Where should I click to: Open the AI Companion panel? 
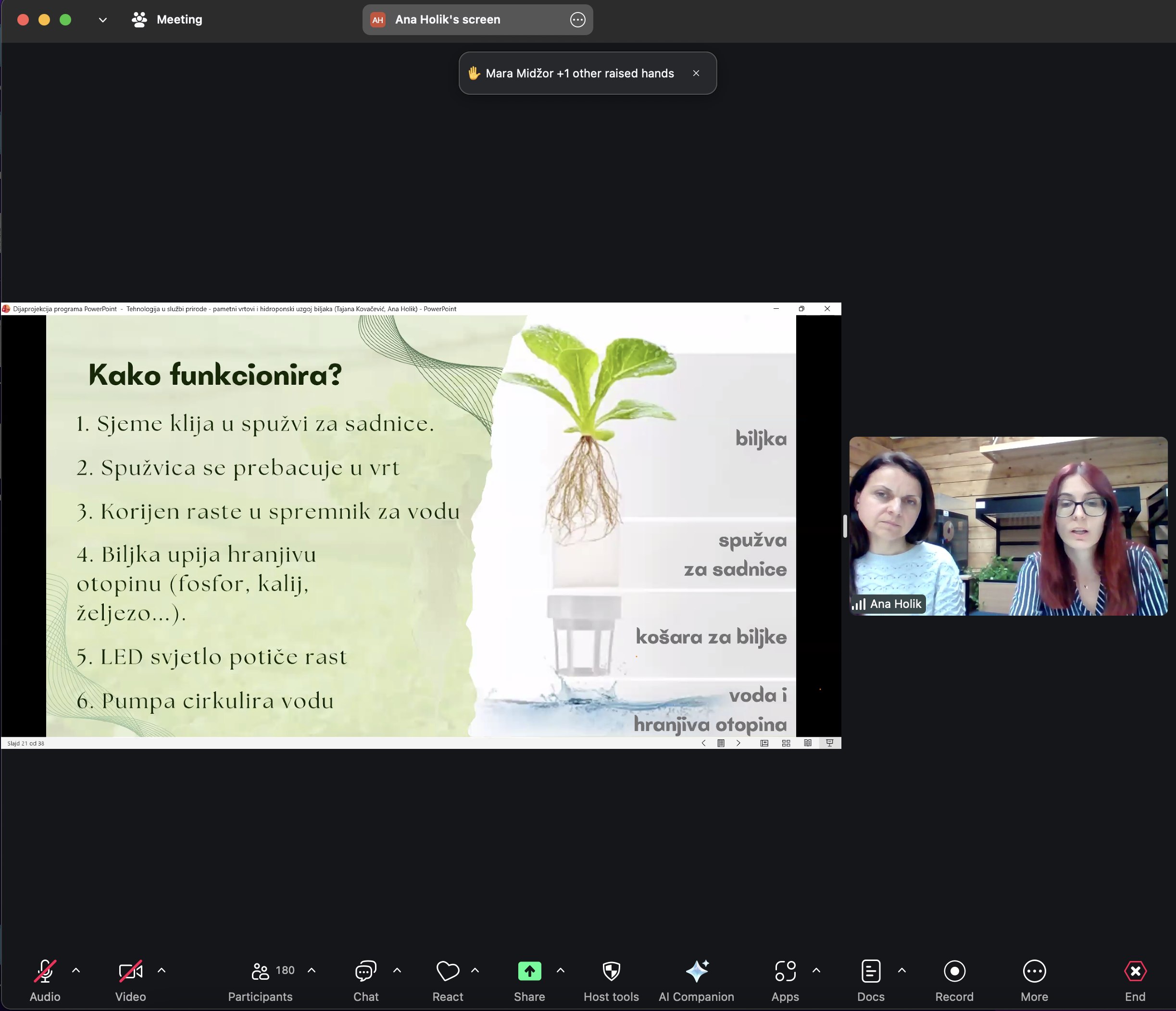[x=696, y=980]
